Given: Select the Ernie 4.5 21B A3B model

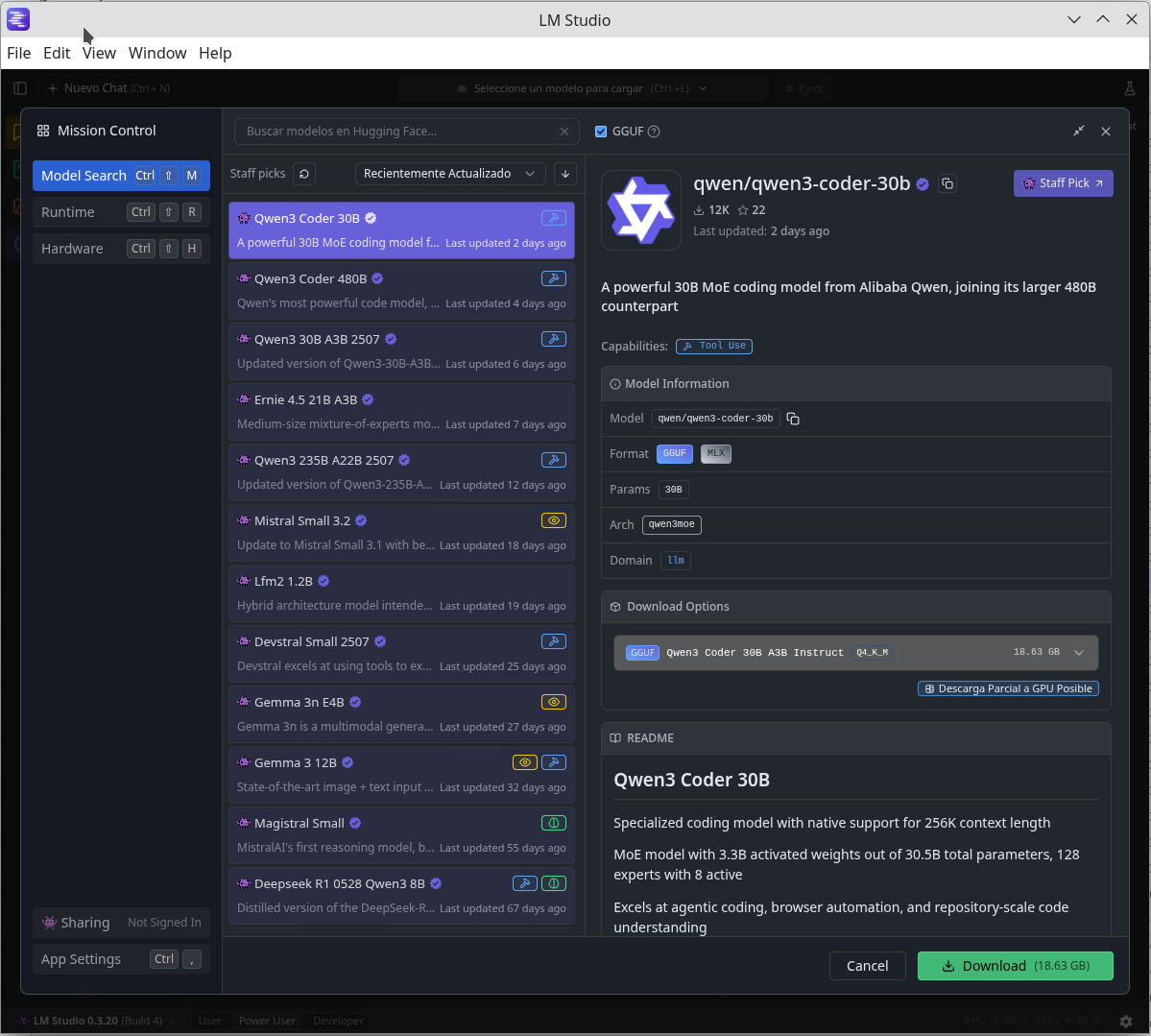Looking at the screenshot, I should (x=401, y=413).
